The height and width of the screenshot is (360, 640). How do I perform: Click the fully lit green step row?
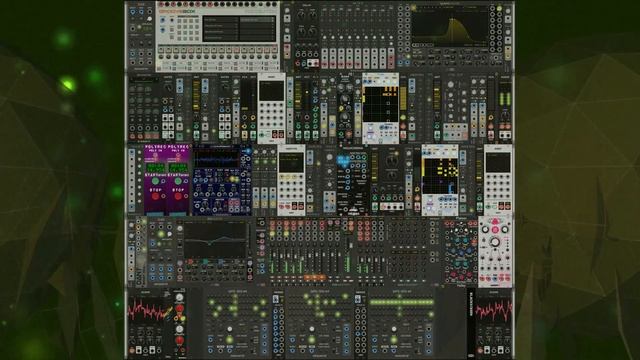402,302
